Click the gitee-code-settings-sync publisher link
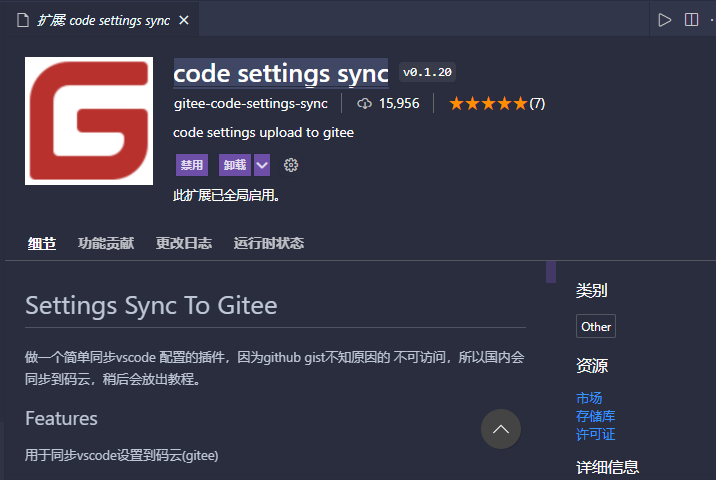The height and width of the screenshot is (480, 716). (250, 104)
